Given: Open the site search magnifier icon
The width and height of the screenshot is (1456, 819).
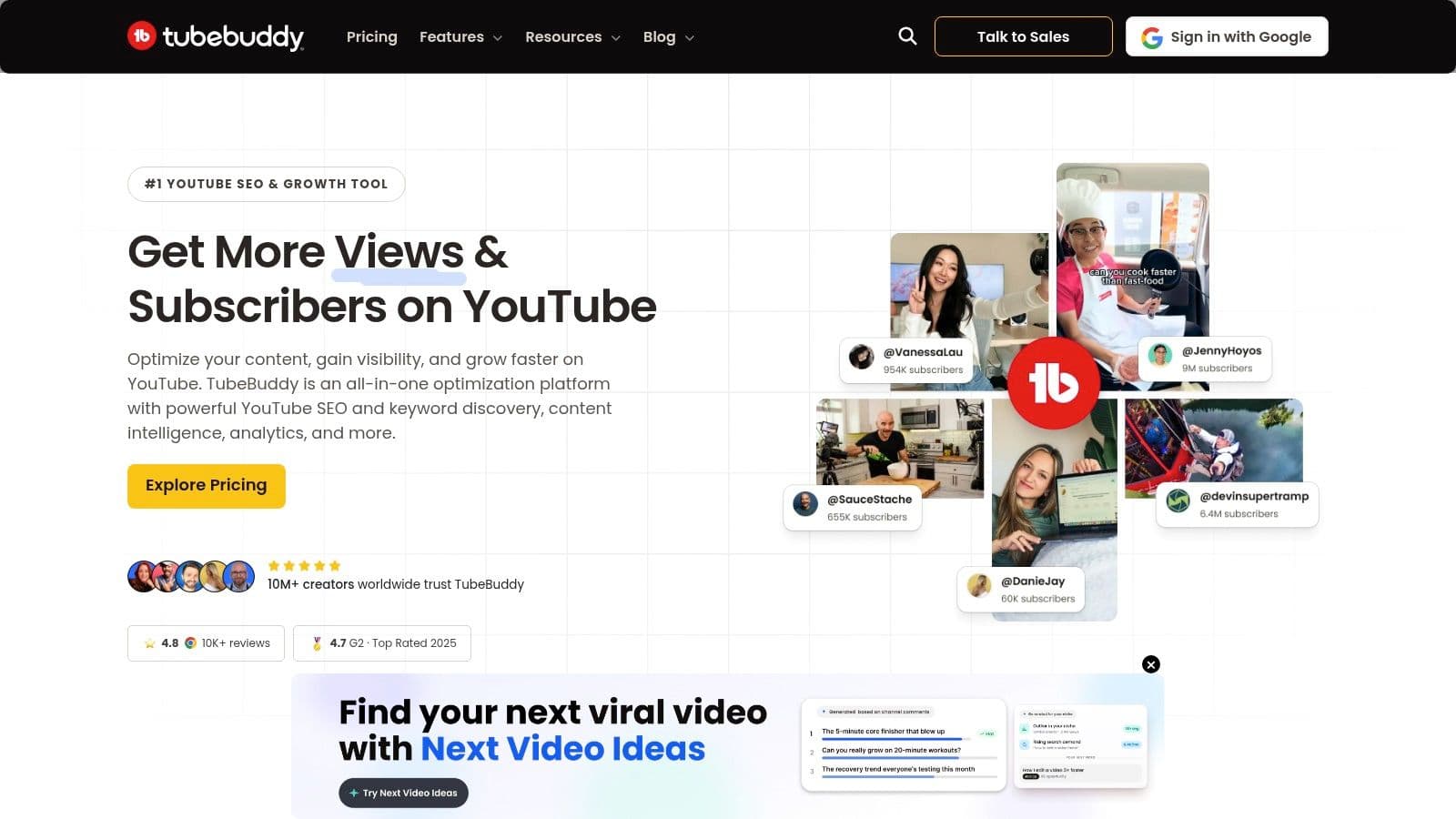Looking at the screenshot, I should point(907,36).
